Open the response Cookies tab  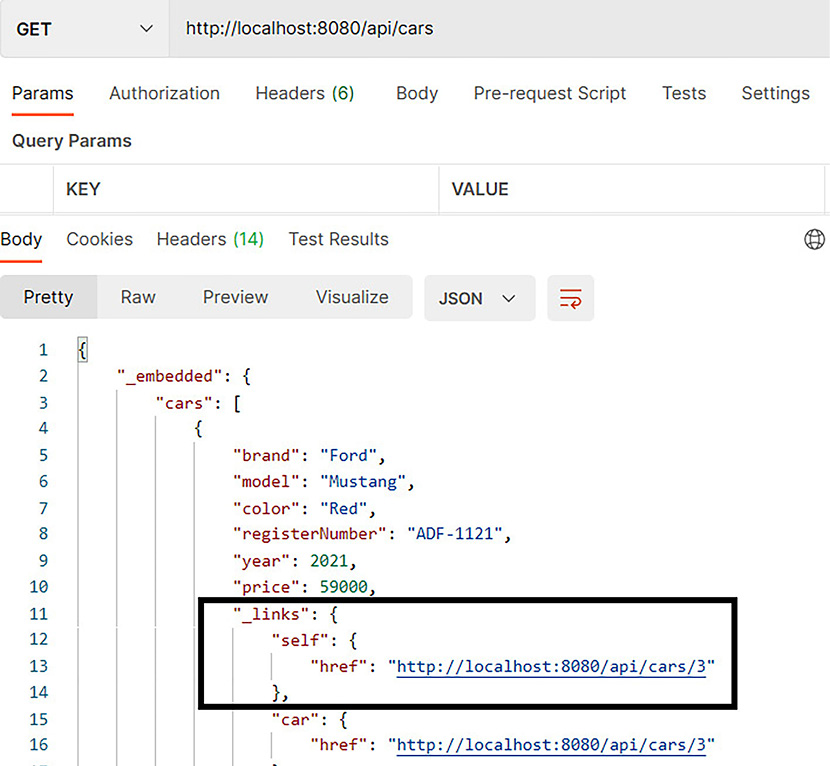99,239
